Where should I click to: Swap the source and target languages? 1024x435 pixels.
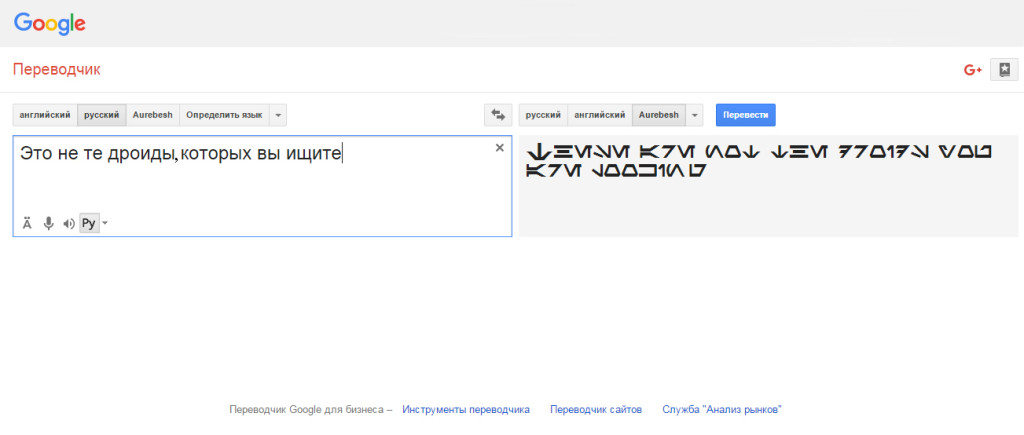[498, 115]
